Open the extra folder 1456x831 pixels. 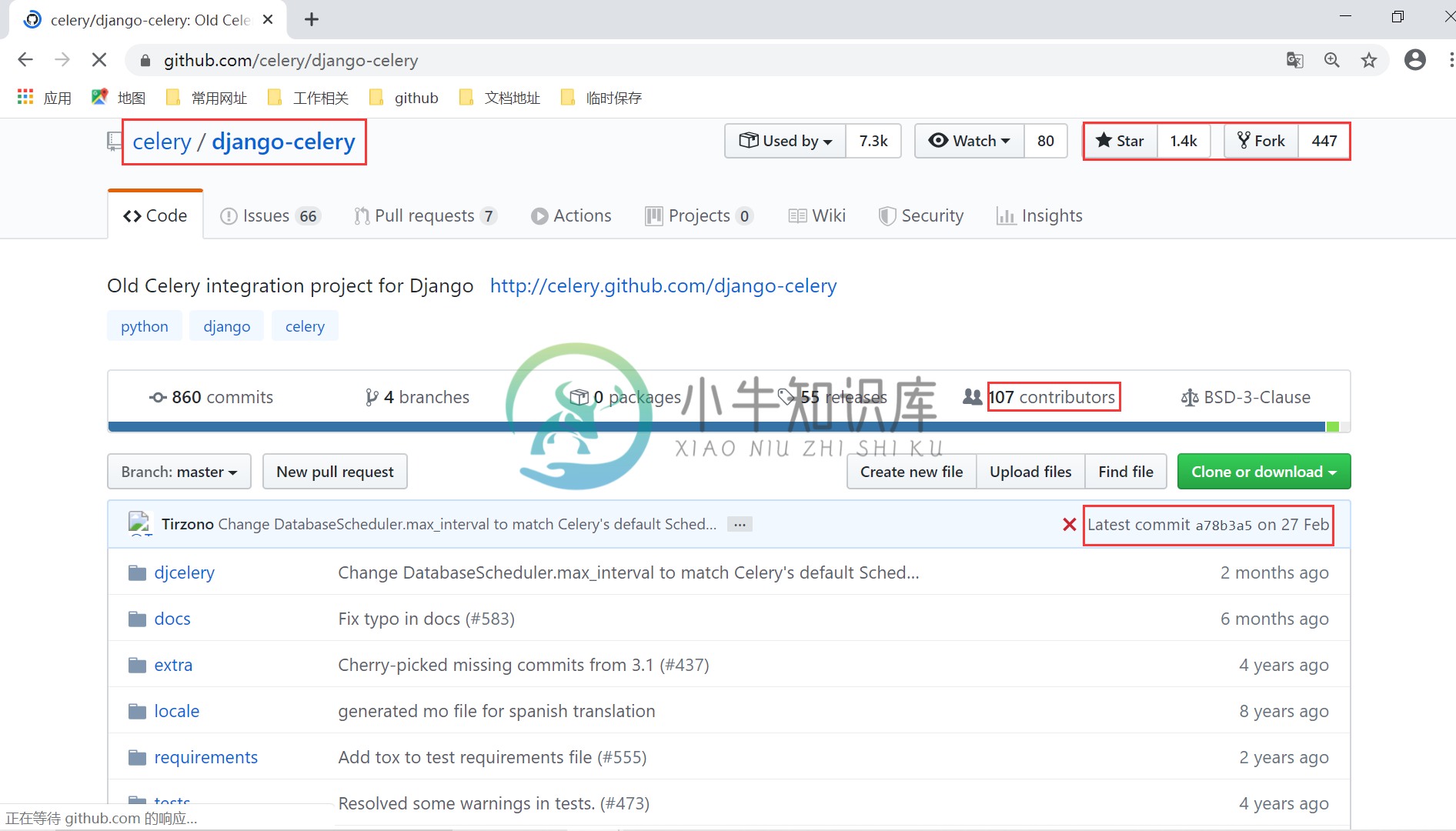click(x=173, y=665)
